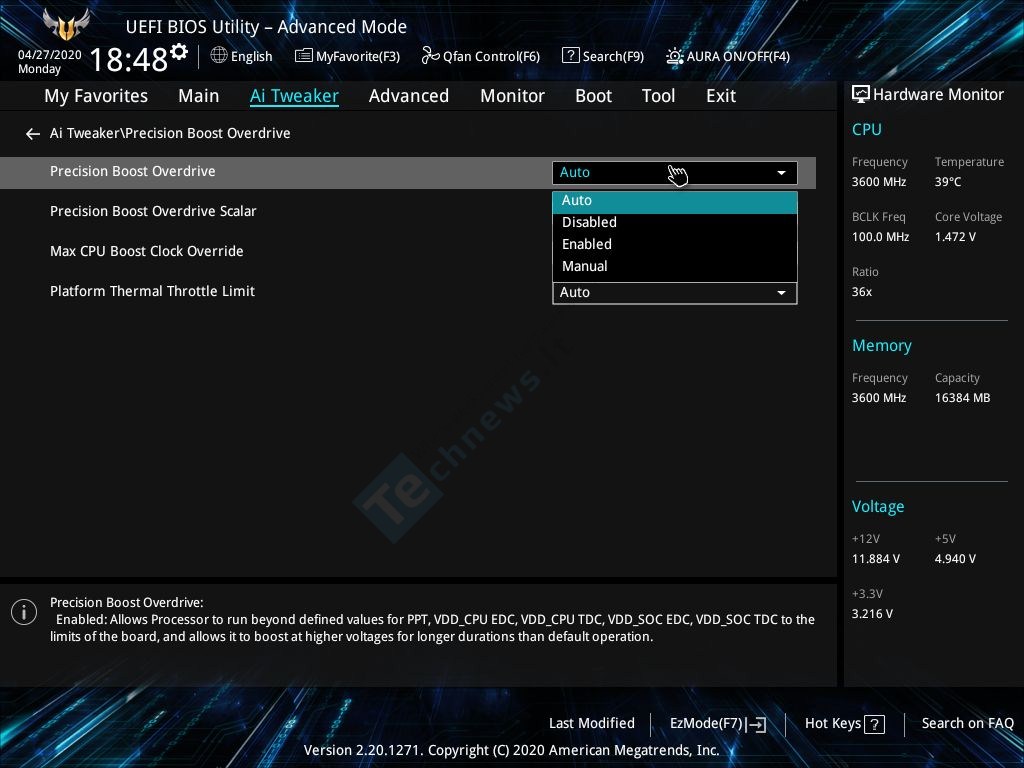Screen dimensions: 1024x768
Task: Open MyFavorite(F3) list
Action: pos(347,56)
